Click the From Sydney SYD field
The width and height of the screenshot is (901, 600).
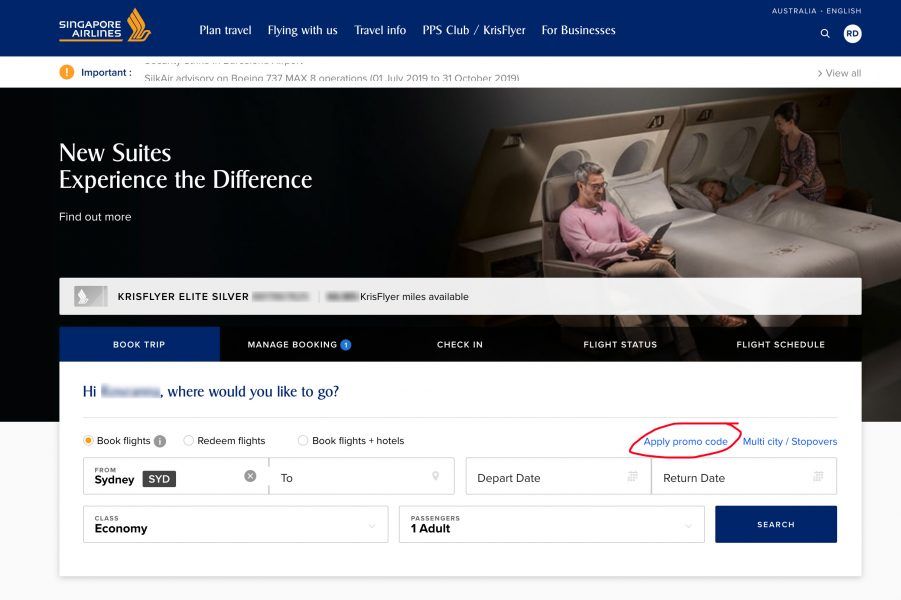(175, 476)
